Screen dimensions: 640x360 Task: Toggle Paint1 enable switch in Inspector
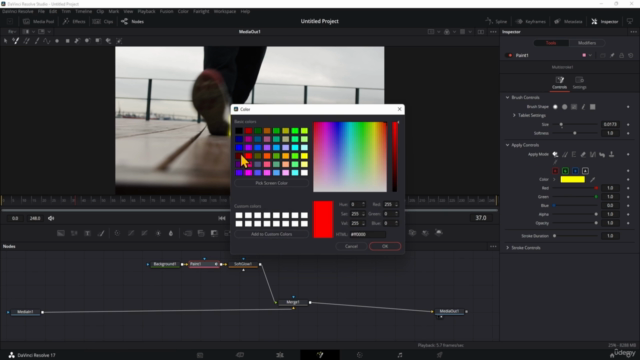[510, 55]
